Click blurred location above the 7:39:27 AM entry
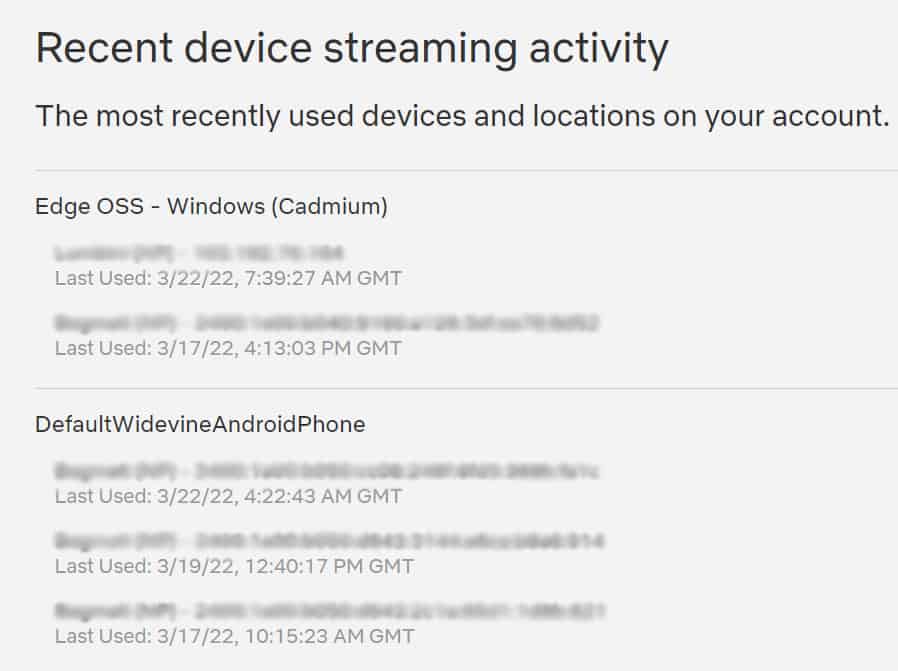898x671 pixels. [98, 255]
